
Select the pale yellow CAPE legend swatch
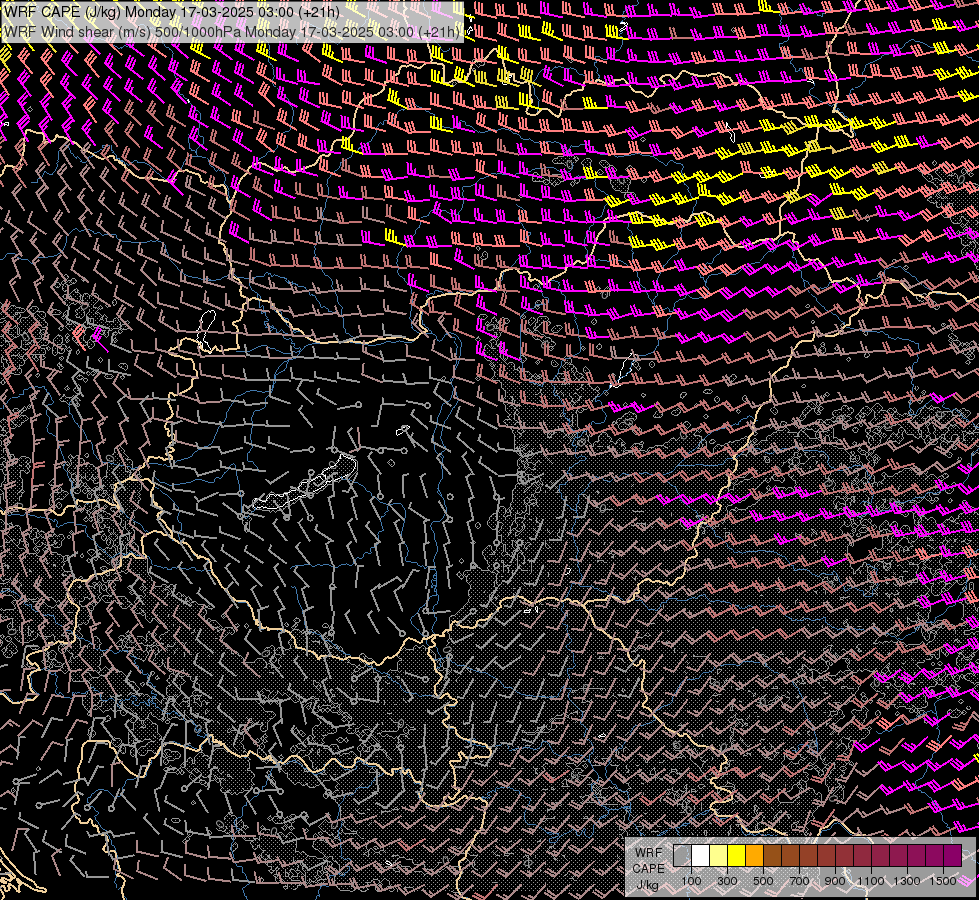pos(719,856)
